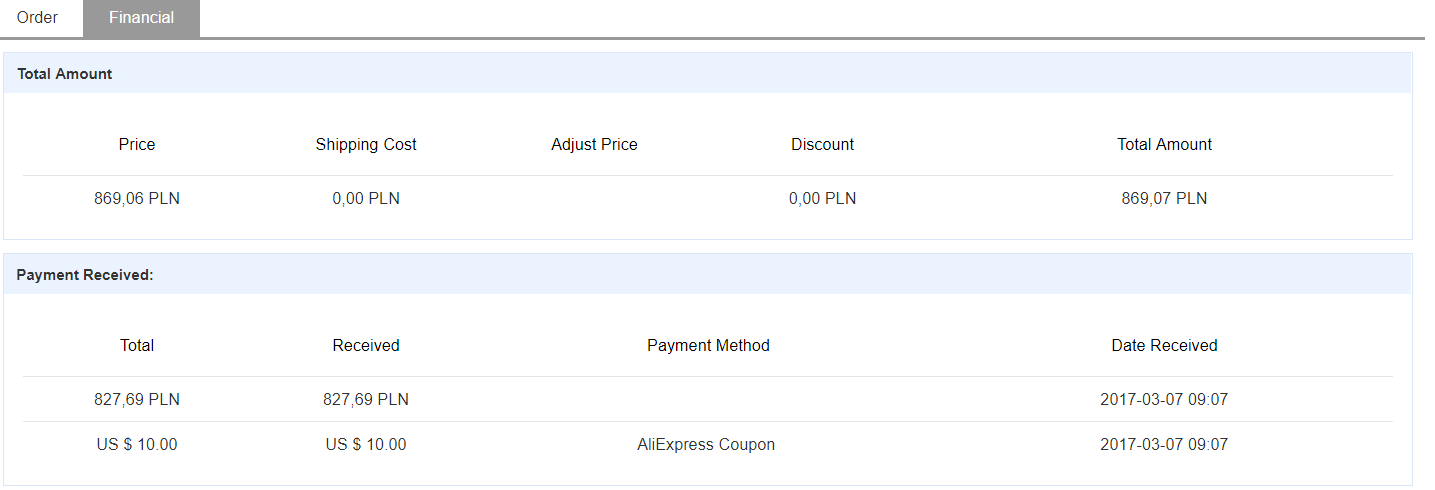Screen dimensions: 1435x490
Task: Click the 0,00 PLN discount value
Action: click(822, 198)
